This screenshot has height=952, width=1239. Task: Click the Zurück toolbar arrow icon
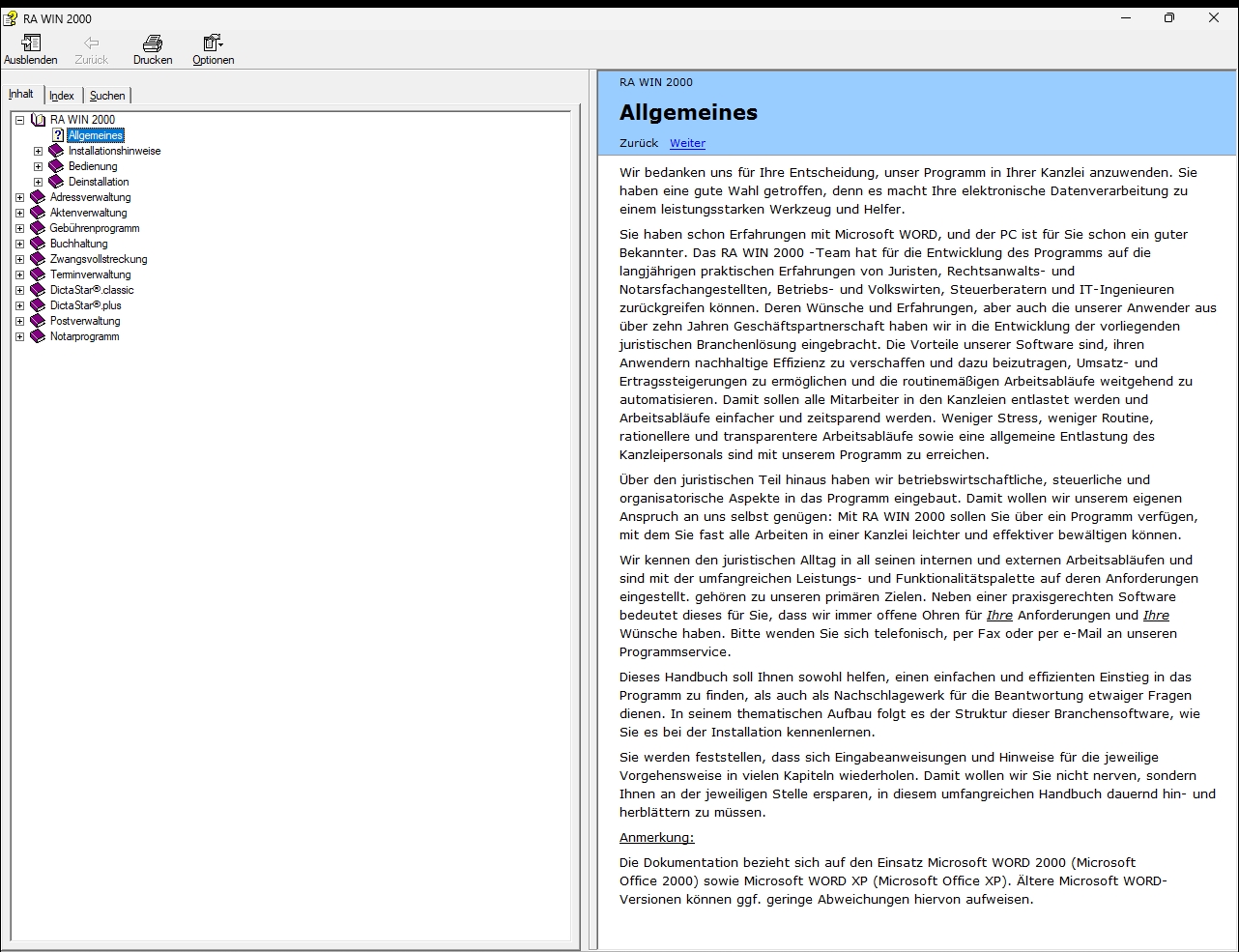point(91,43)
